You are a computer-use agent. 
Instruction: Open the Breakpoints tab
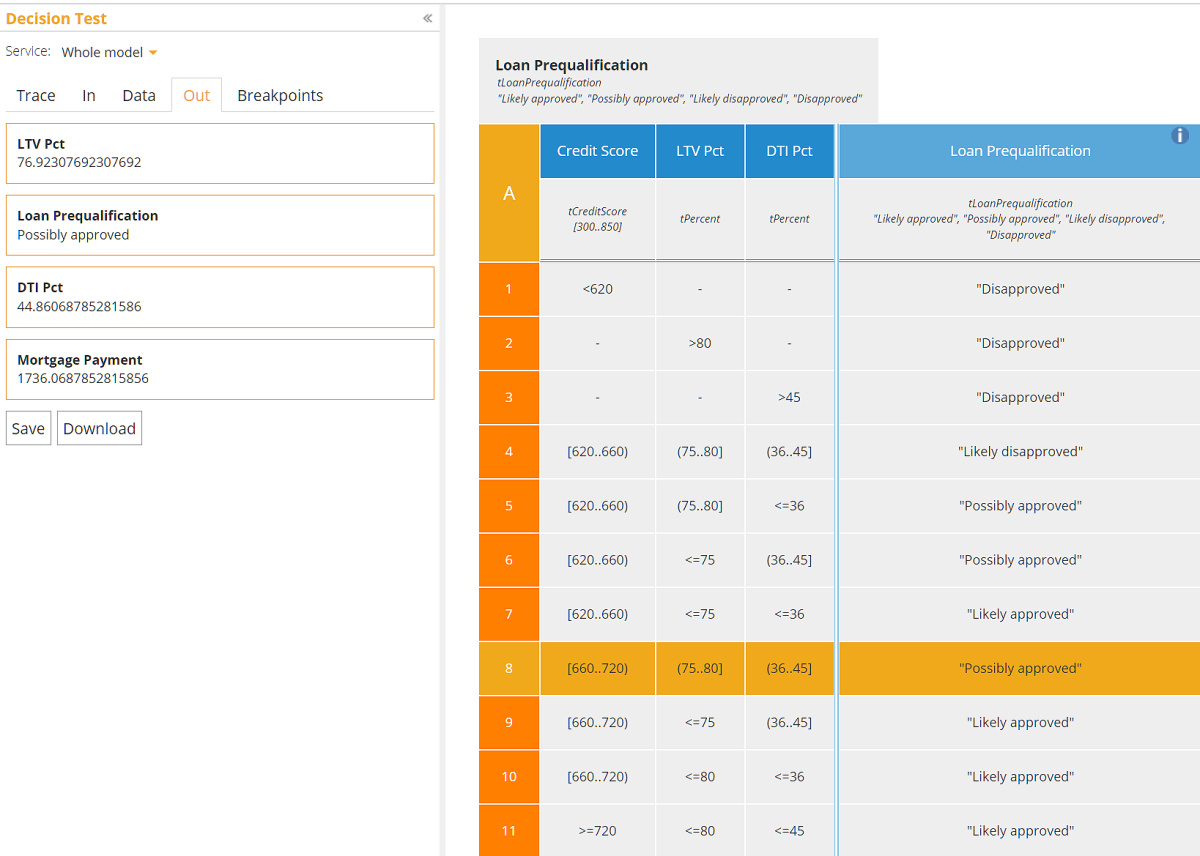280,95
